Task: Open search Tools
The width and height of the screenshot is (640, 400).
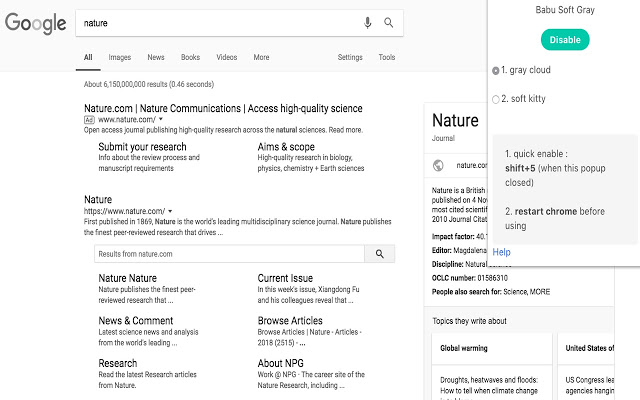Action: pyautogui.click(x=387, y=57)
